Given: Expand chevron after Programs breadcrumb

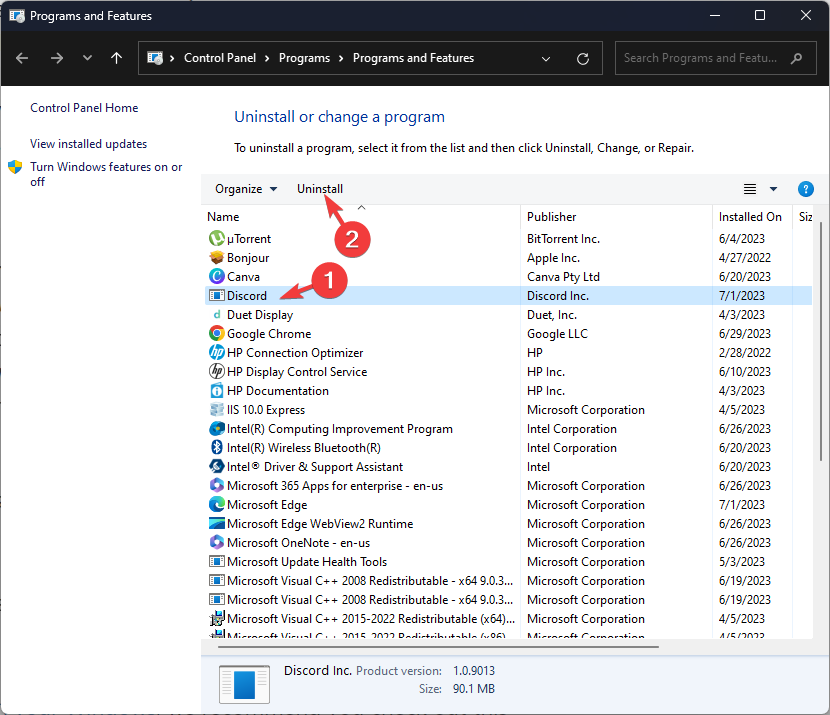Looking at the screenshot, I should pyautogui.click(x=341, y=58).
